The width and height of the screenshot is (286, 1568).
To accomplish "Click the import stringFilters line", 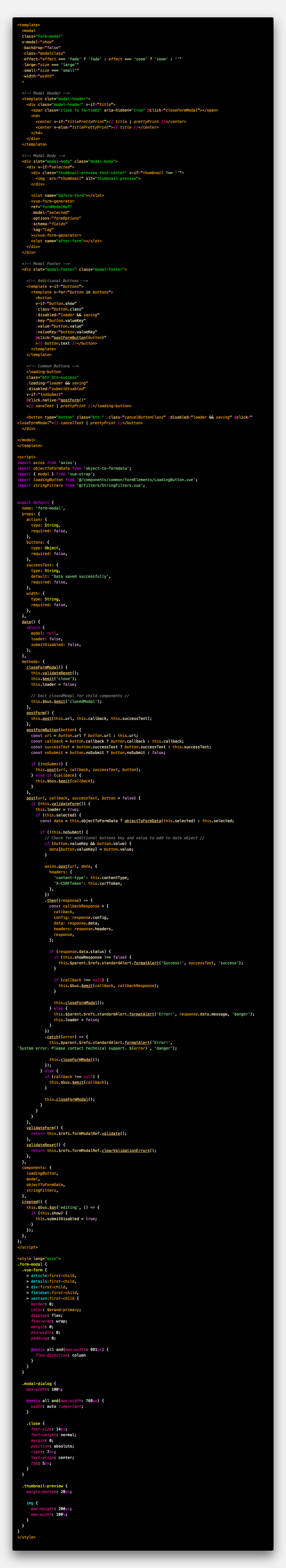I will click(81, 485).
